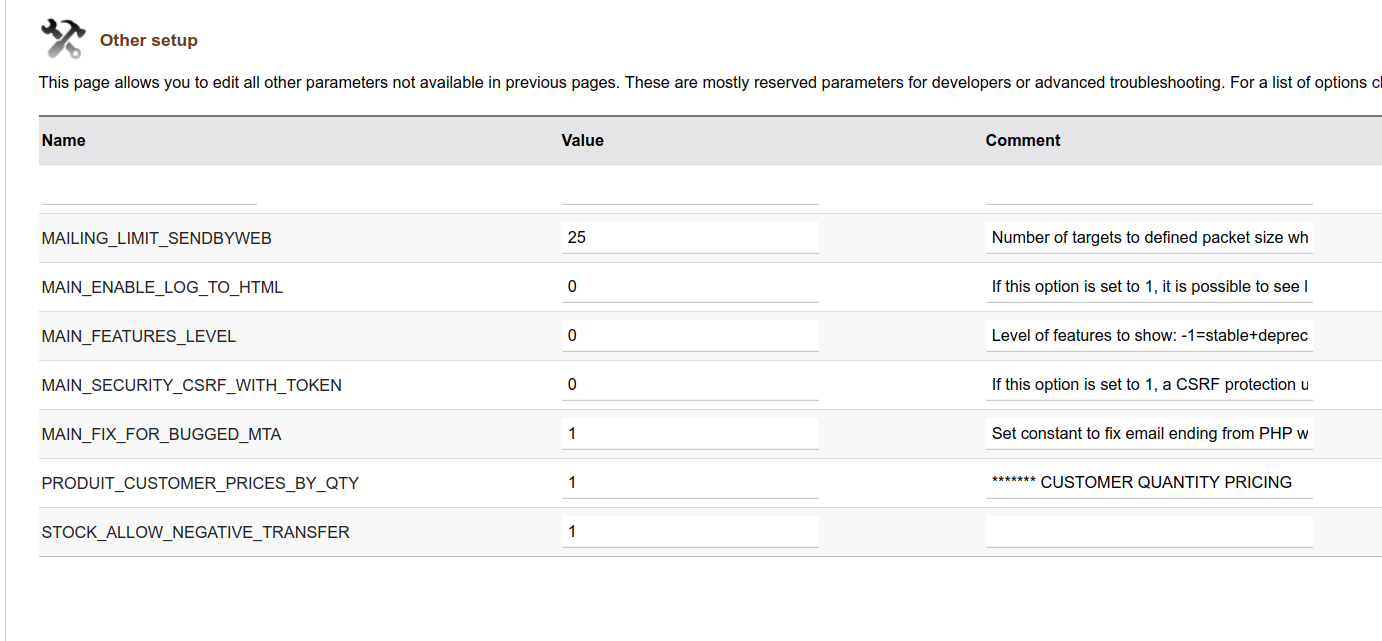Click the CUSTOMER QUANTITY PRICING comment field
This screenshot has height=641, width=1382.
[1149, 483]
